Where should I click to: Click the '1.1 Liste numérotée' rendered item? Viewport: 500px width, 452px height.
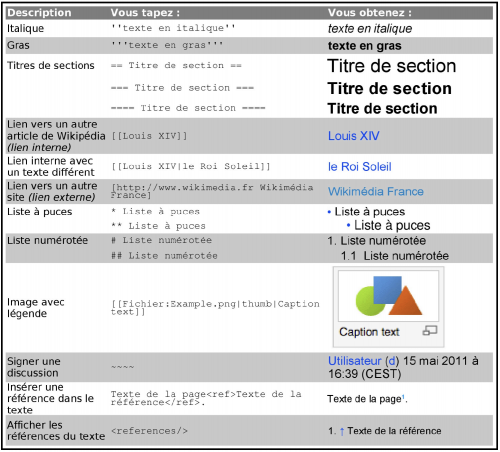[x=395, y=256]
